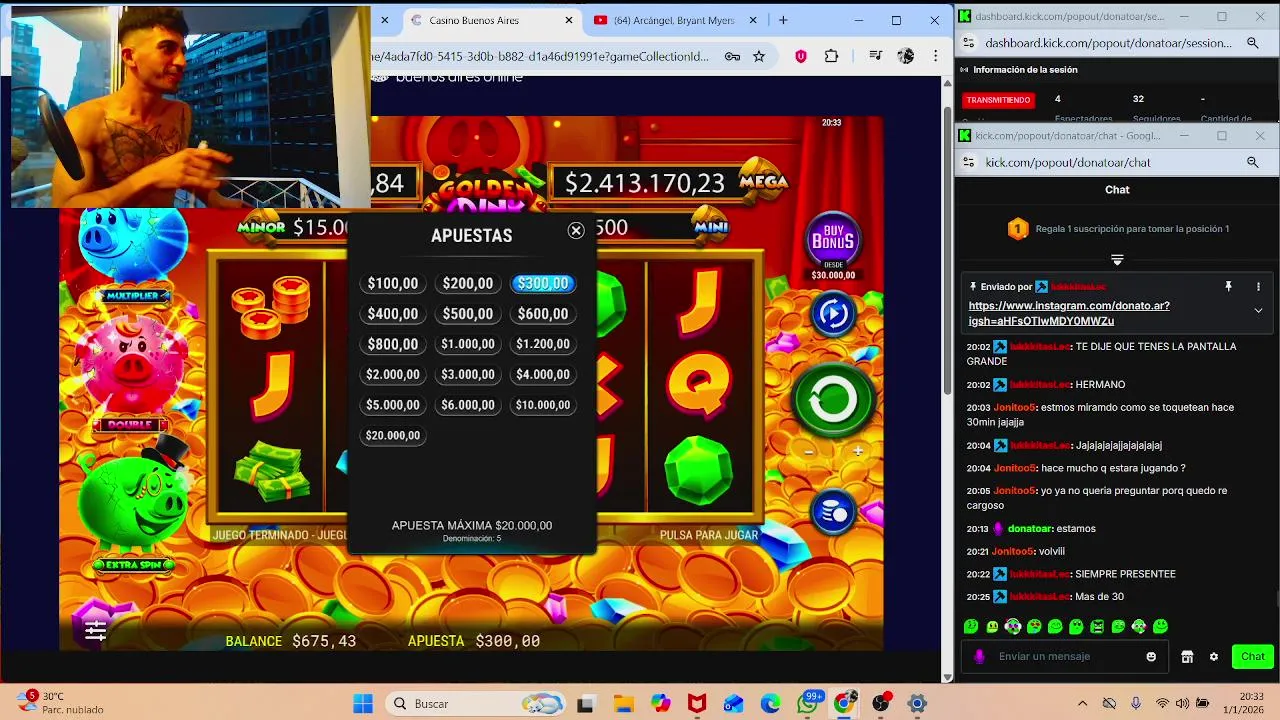The height and width of the screenshot is (720, 1280).
Task: Open WhatsApp from the taskbar
Action: click(807, 704)
